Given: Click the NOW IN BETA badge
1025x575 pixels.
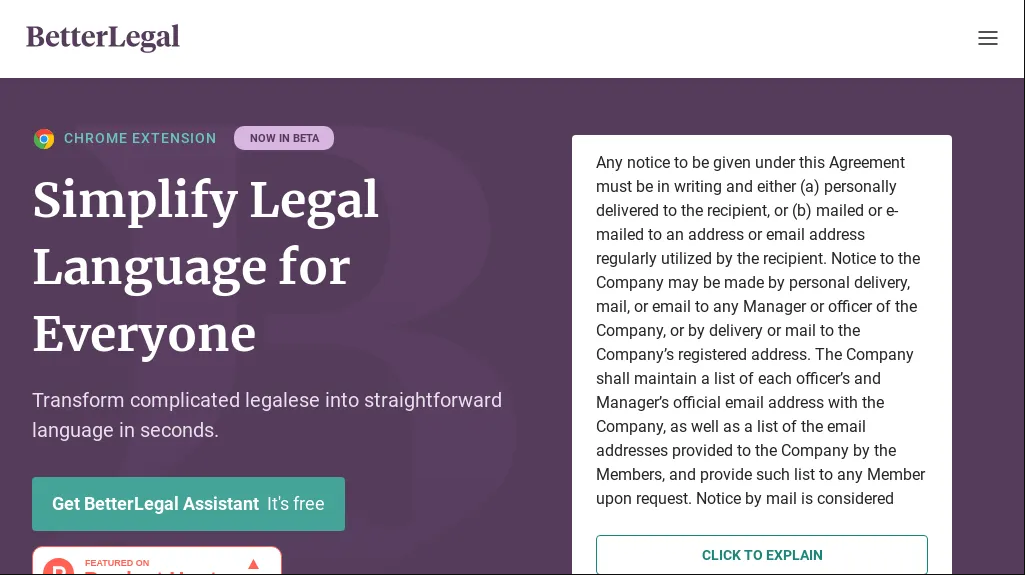Looking at the screenshot, I should 284,138.
